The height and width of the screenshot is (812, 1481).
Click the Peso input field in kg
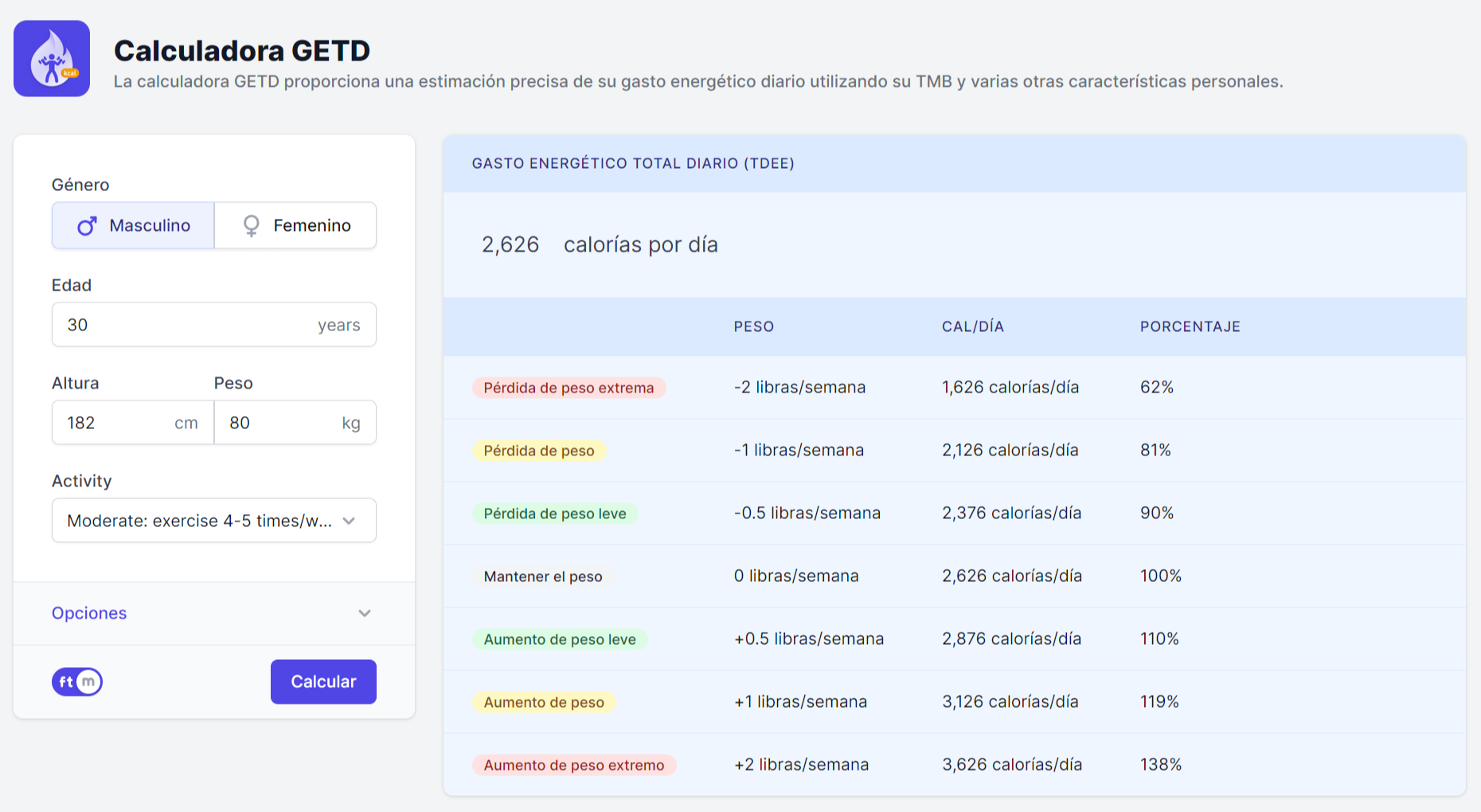[279, 423]
